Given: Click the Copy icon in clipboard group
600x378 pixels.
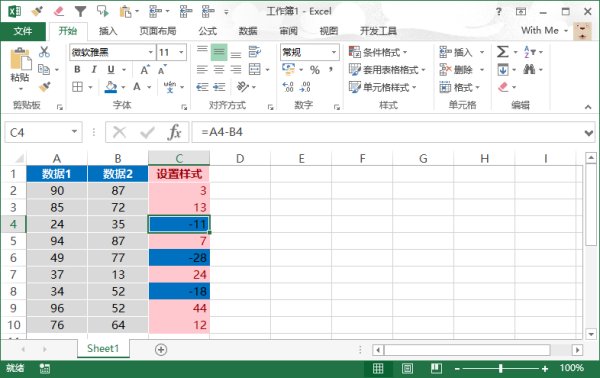Looking at the screenshot, I should tap(44, 69).
